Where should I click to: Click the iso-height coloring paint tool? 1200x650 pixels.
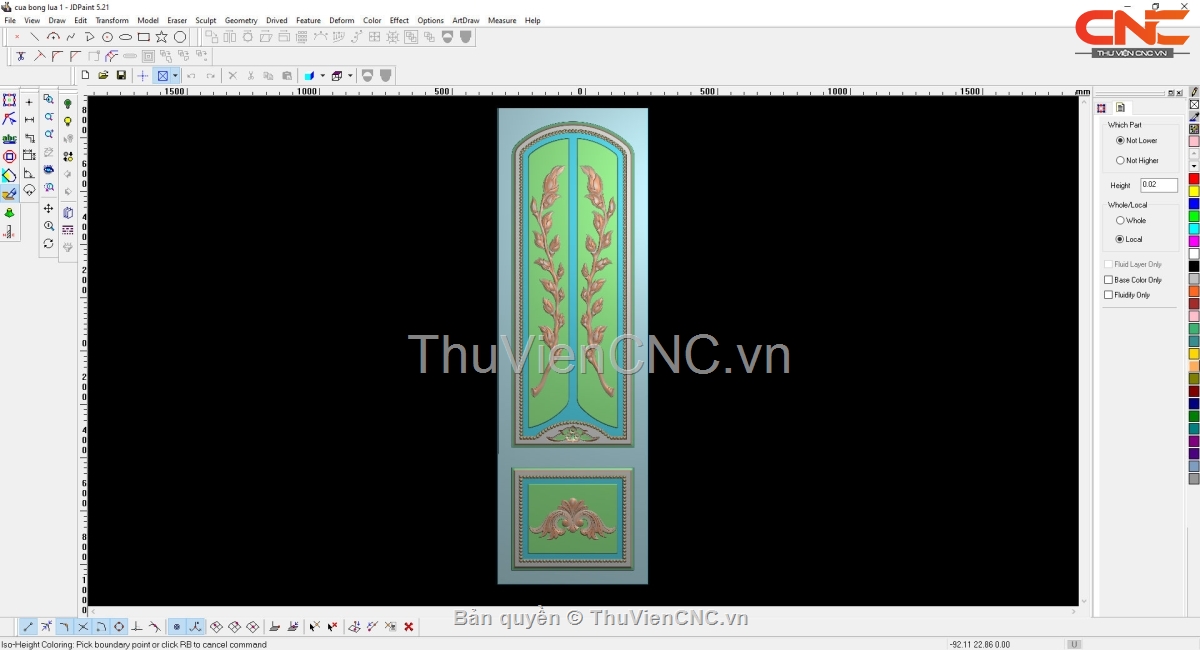click(9, 194)
